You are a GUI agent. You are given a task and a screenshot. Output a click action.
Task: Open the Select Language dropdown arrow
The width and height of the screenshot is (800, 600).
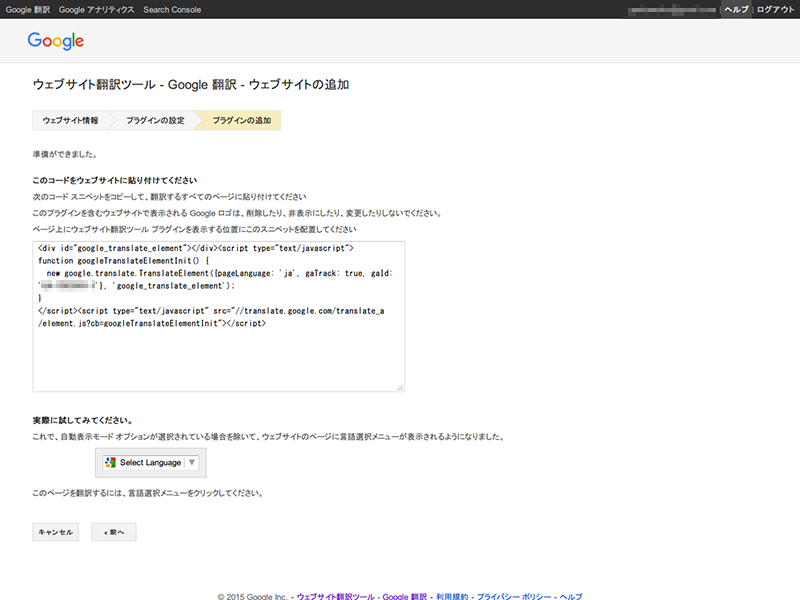(192, 462)
